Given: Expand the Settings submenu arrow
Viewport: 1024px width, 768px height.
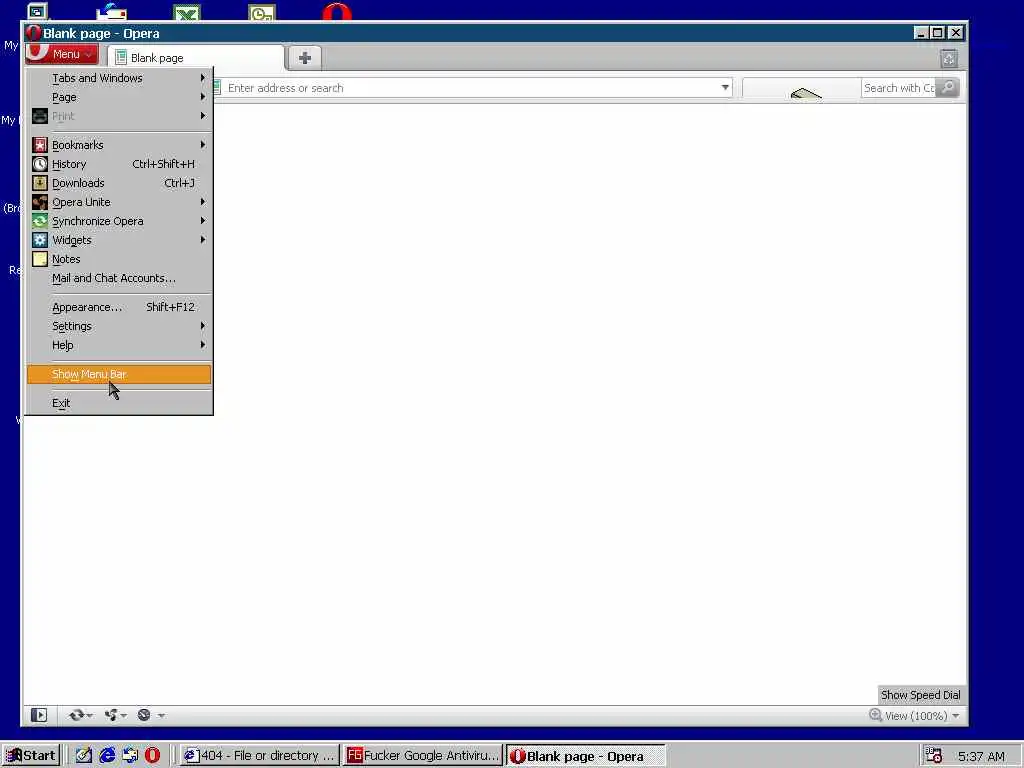Looking at the screenshot, I should point(203,325).
